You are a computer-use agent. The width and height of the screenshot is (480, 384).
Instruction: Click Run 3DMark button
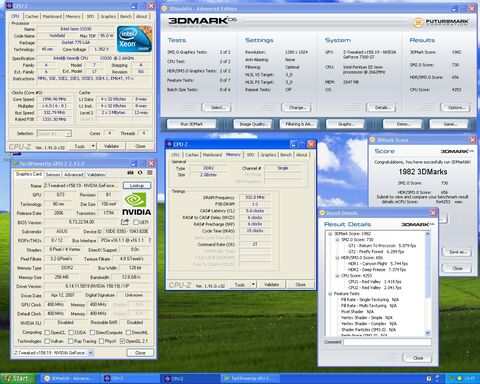pyautogui.click(x=191, y=124)
